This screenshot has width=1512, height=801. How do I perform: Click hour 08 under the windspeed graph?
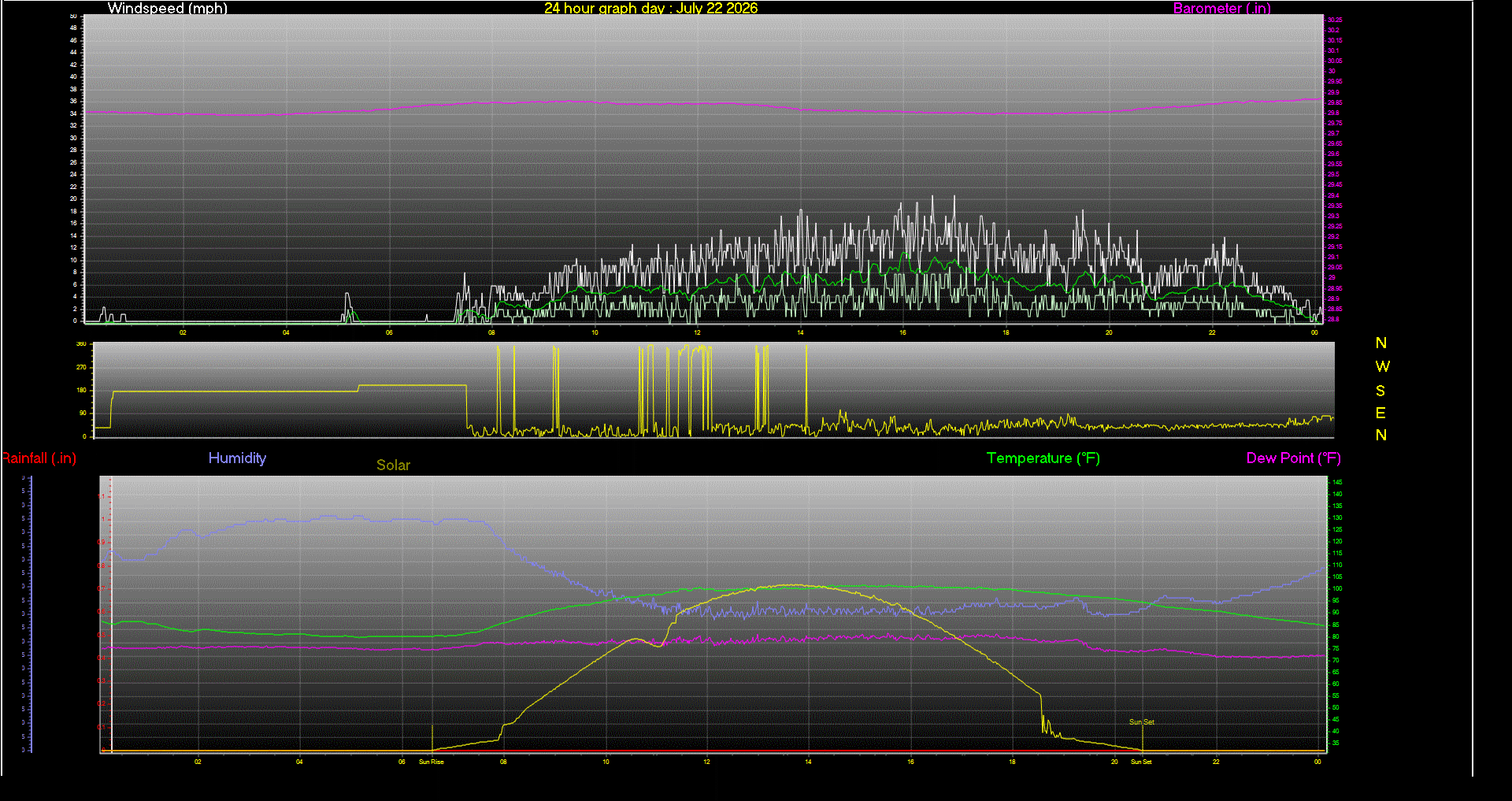pos(491,332)
